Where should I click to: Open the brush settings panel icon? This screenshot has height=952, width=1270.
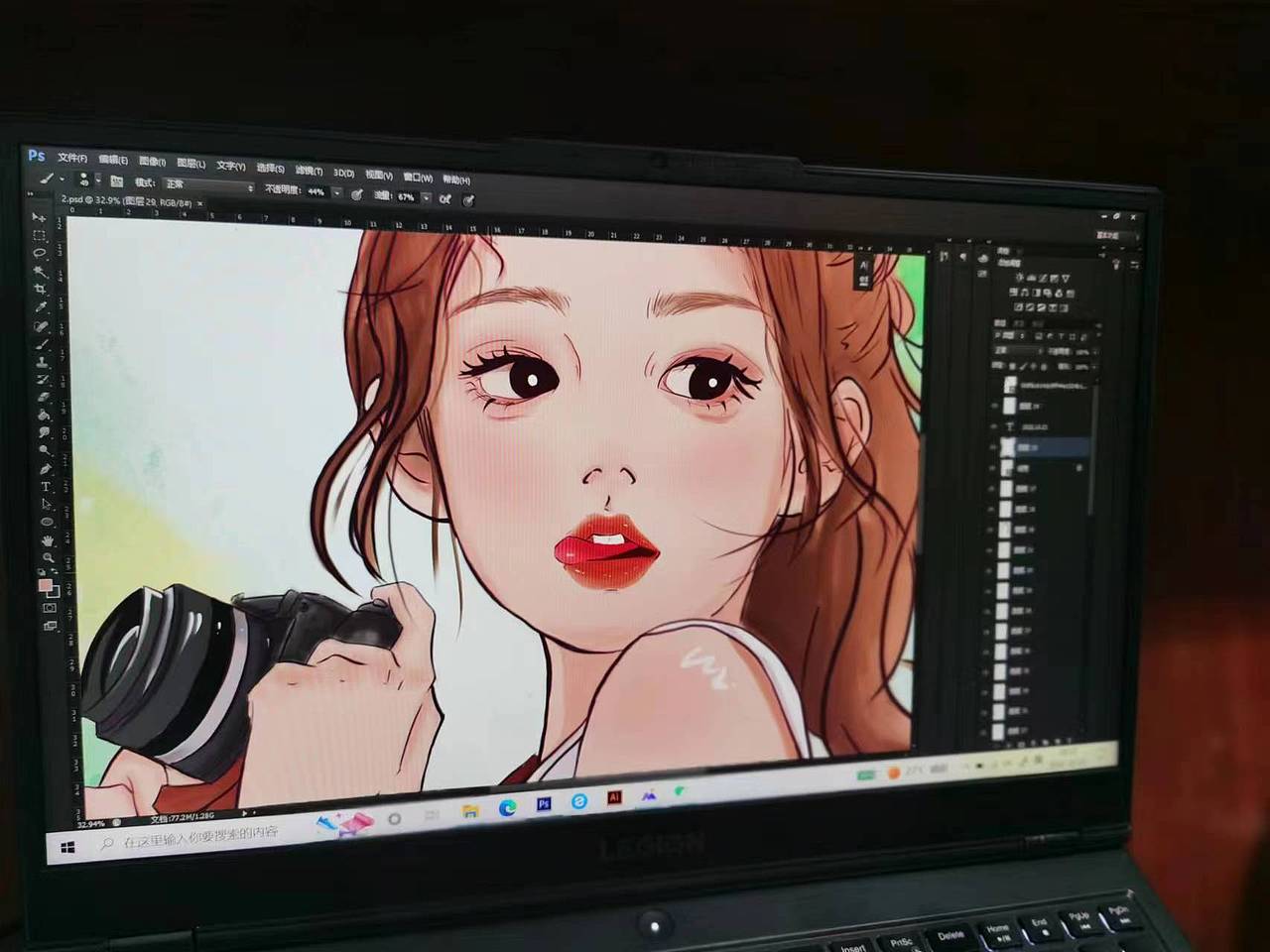[117, 181]
